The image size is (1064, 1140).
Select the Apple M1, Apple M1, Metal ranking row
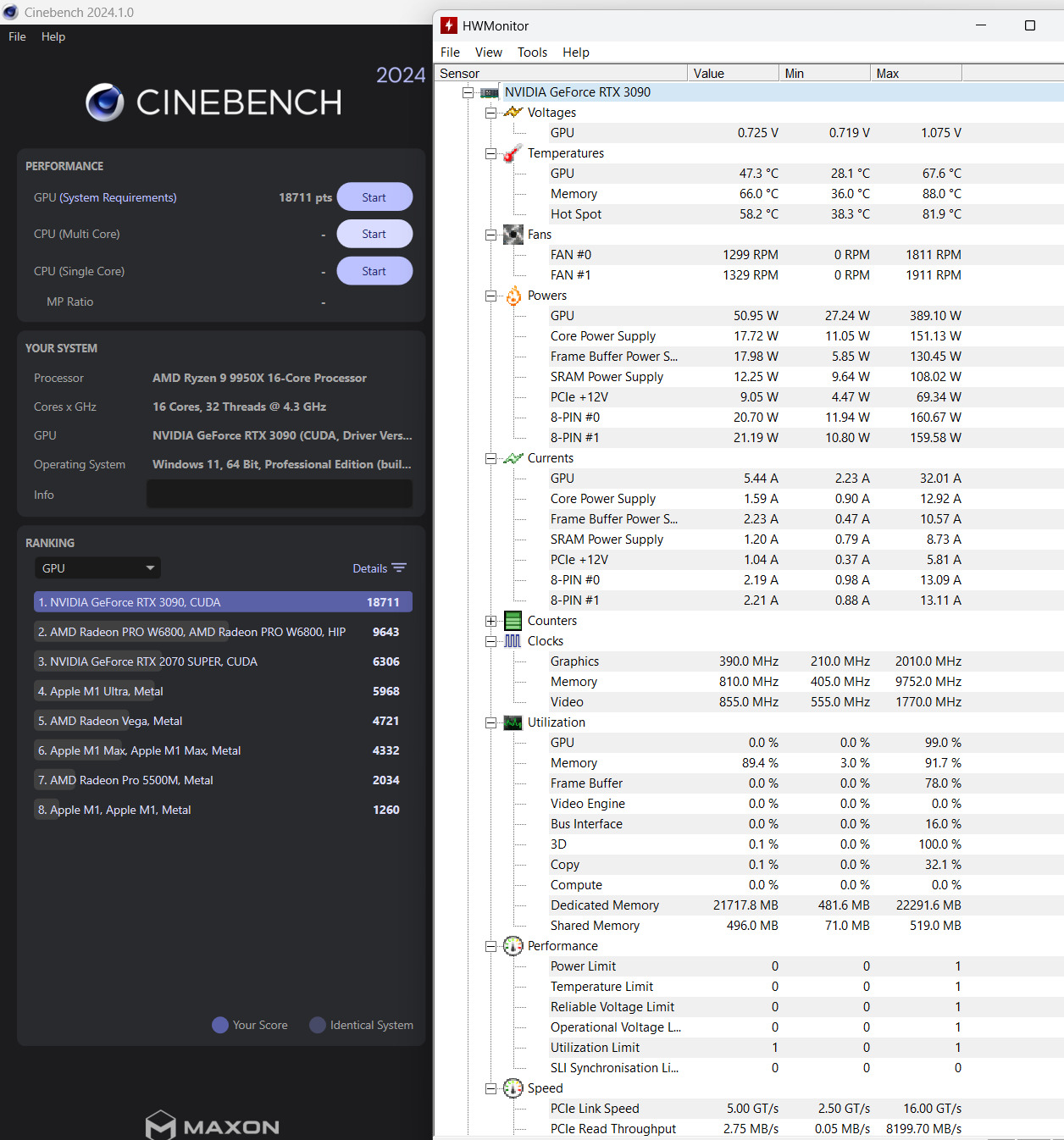point(223,810)
